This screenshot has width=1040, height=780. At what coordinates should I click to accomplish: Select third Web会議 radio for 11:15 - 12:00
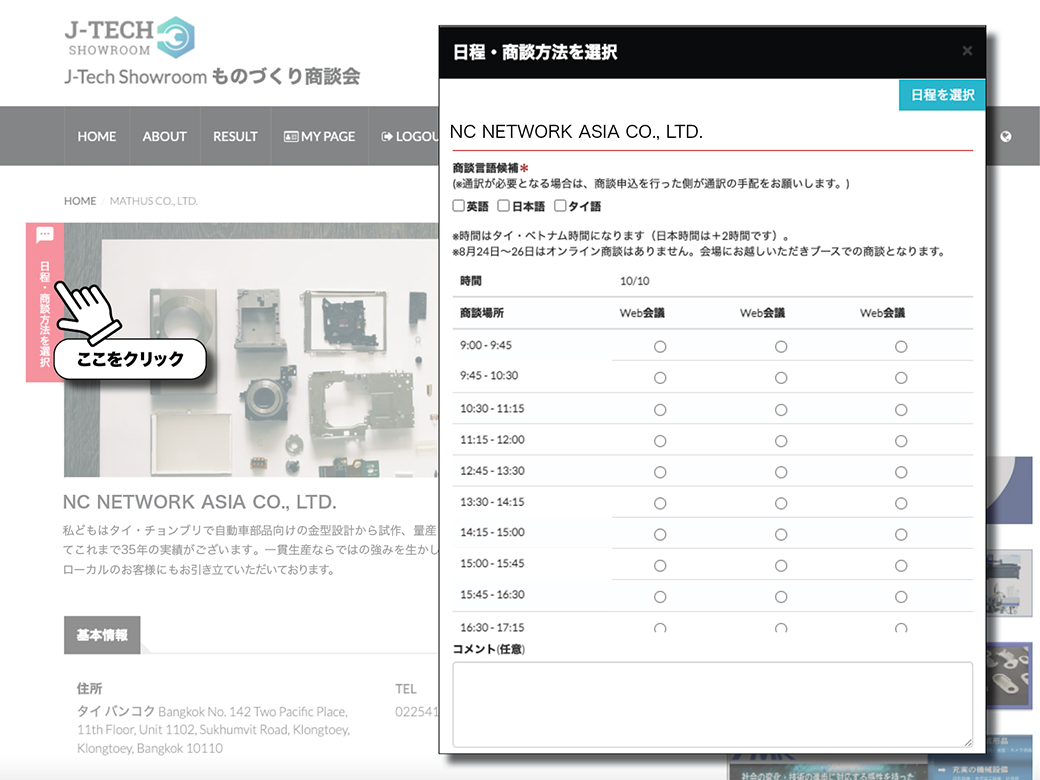tap(901, 441)
